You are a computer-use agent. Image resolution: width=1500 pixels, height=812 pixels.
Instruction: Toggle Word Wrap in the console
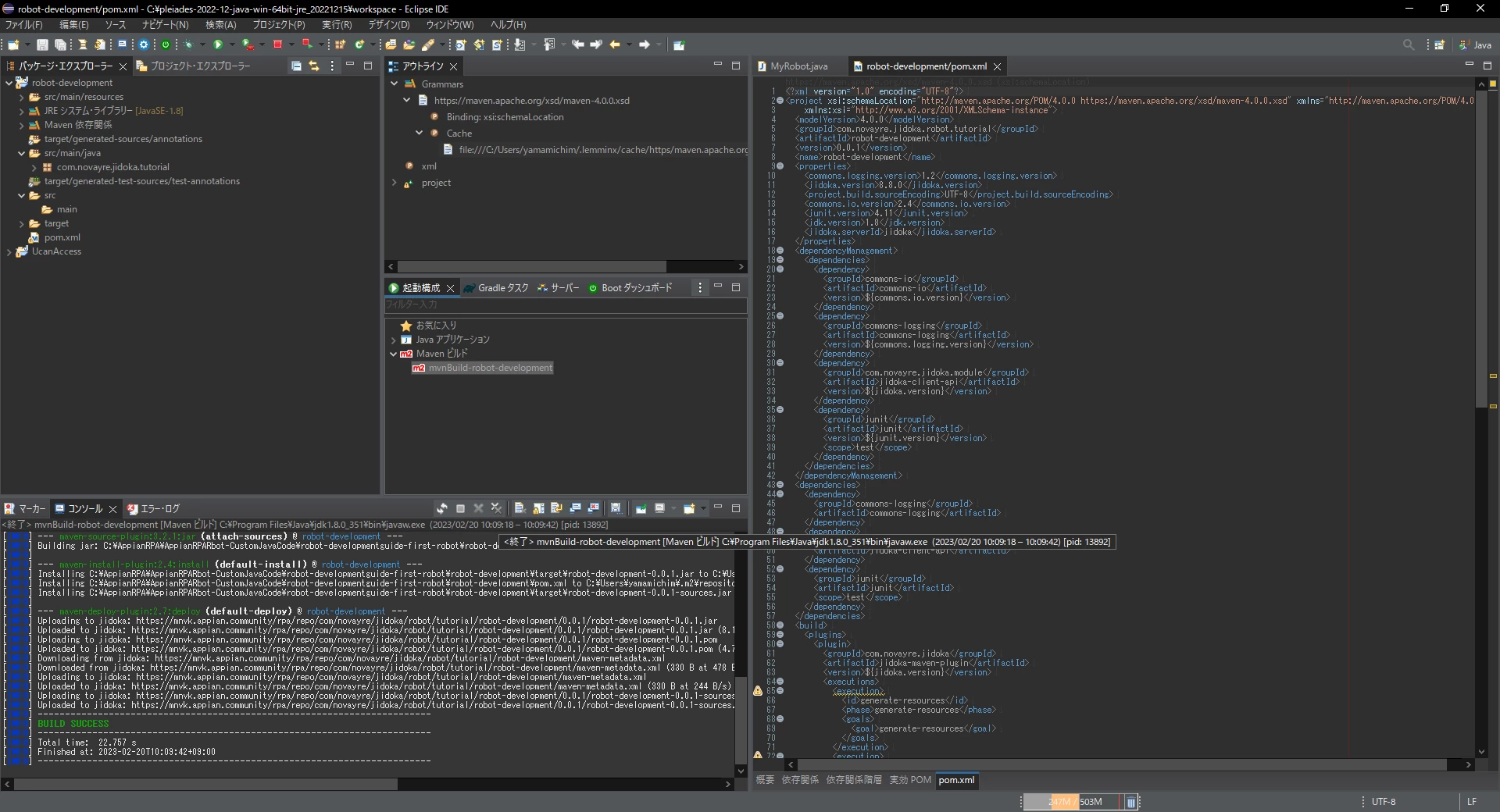pos(557,508)
